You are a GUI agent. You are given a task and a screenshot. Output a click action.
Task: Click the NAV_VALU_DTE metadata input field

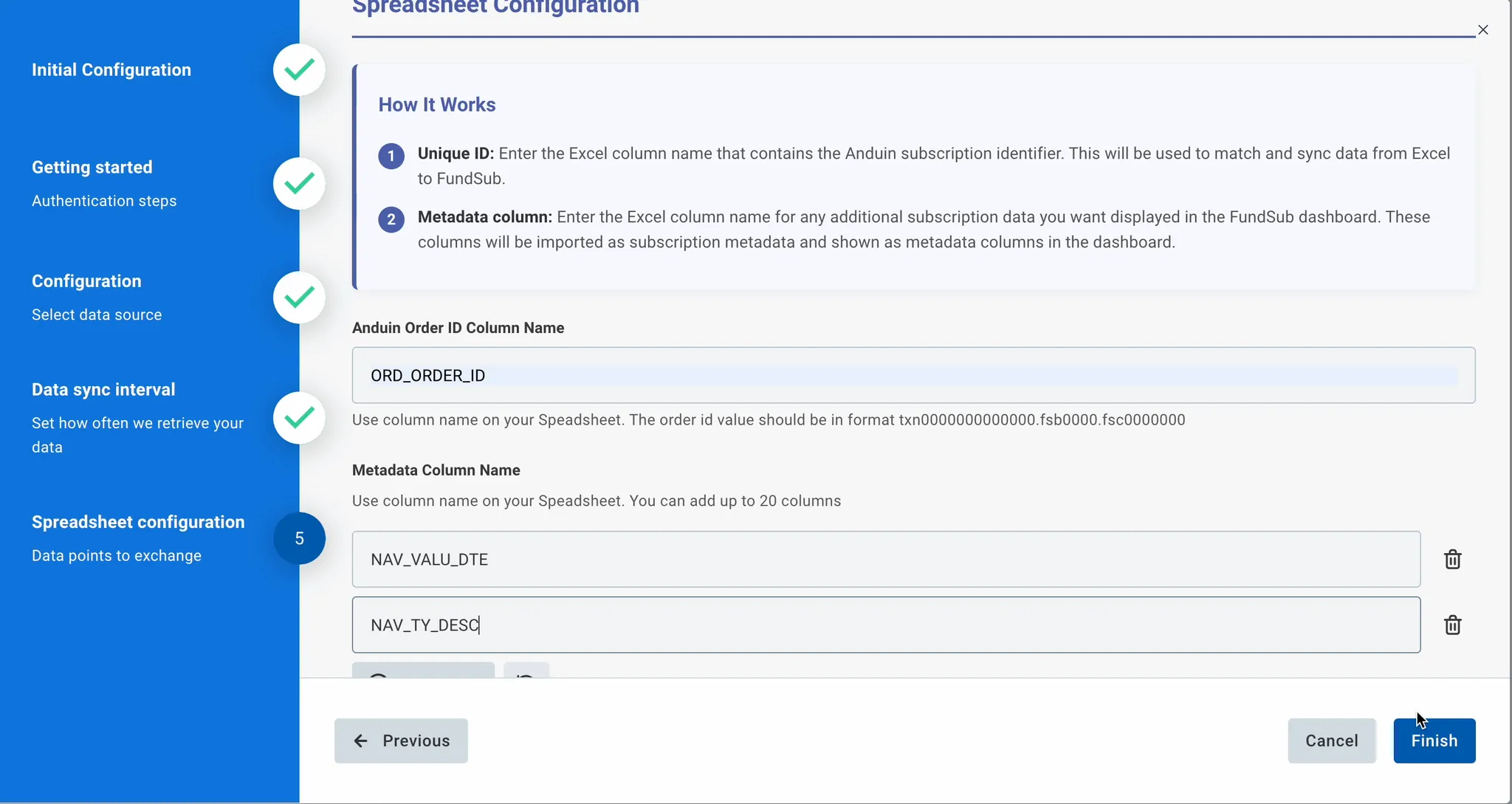(x=886, y=560)
